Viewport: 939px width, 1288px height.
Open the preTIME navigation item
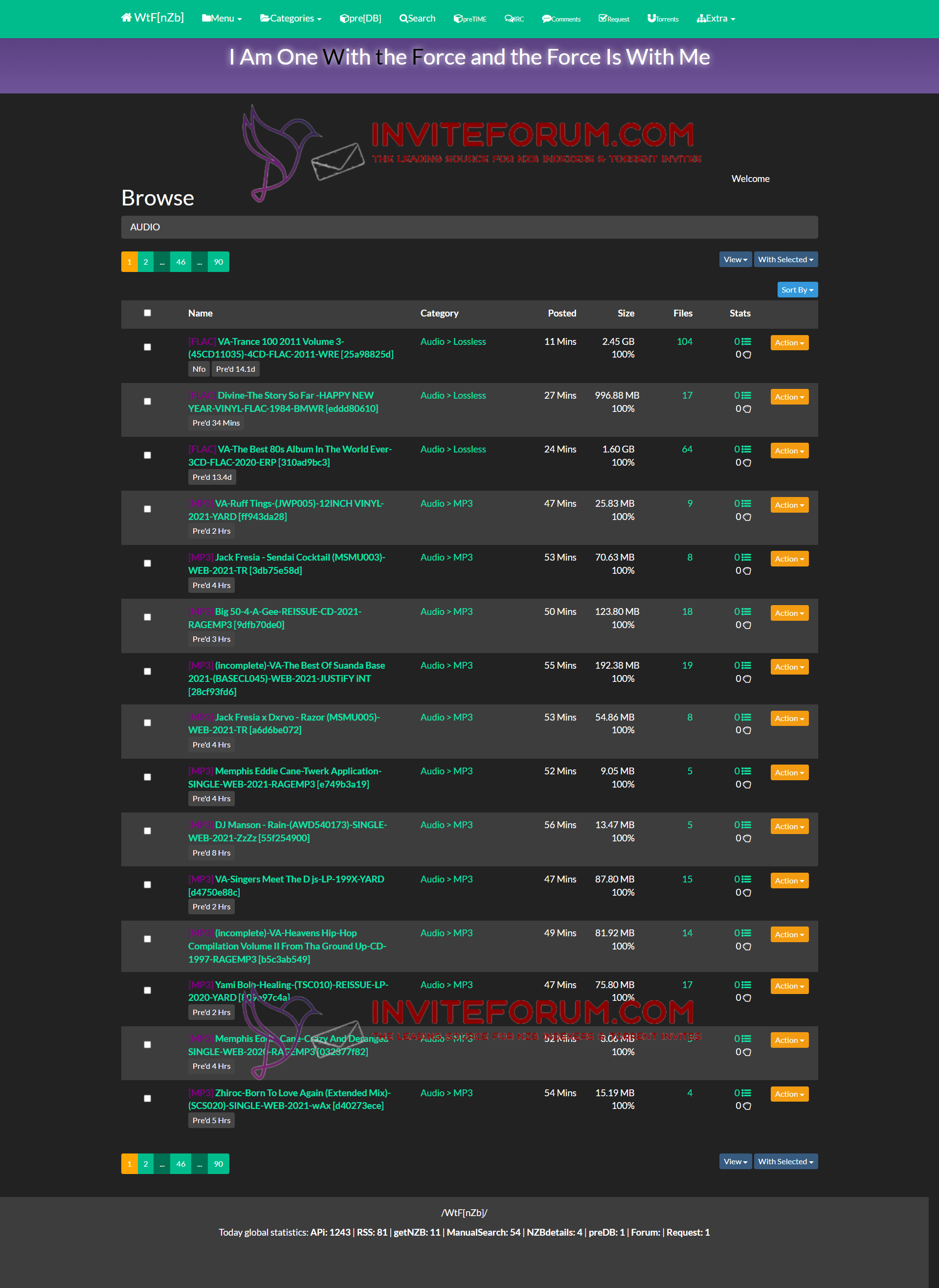click(470, 19)
